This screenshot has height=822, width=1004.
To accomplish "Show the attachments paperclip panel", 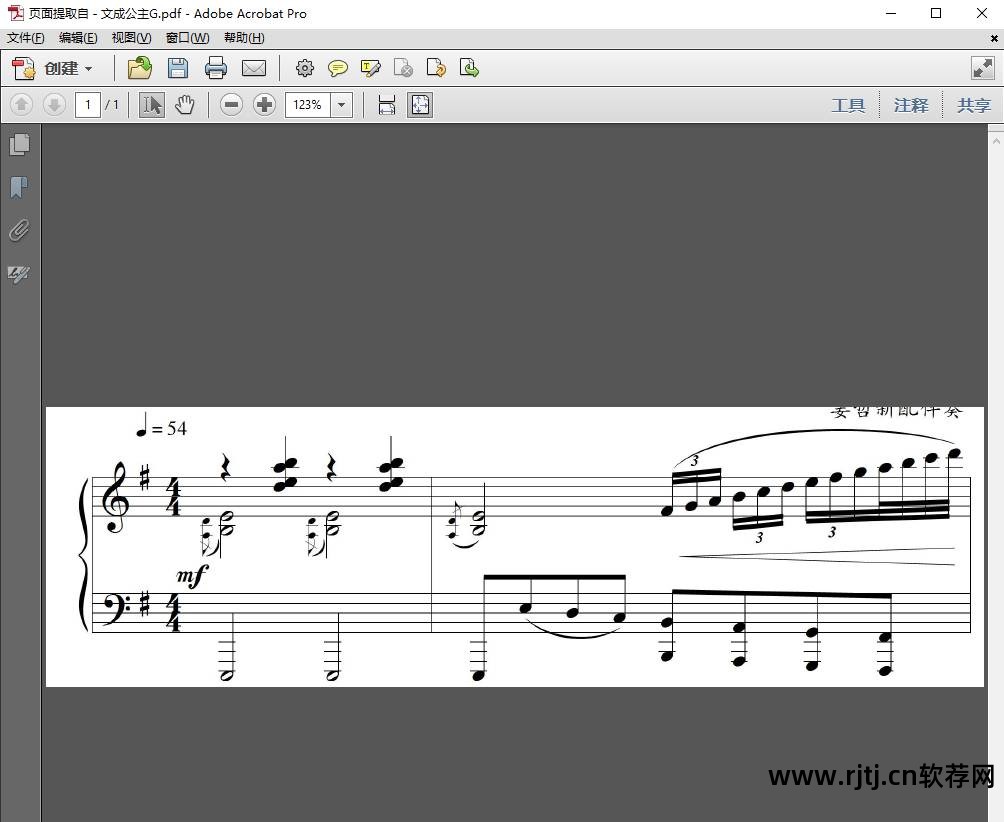I will 20,230.
